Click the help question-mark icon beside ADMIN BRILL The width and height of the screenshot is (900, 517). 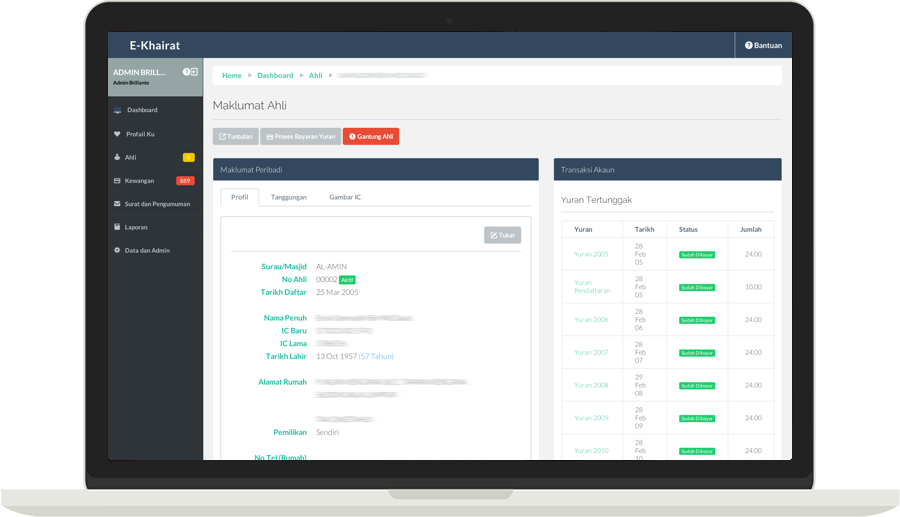(186, 72)
